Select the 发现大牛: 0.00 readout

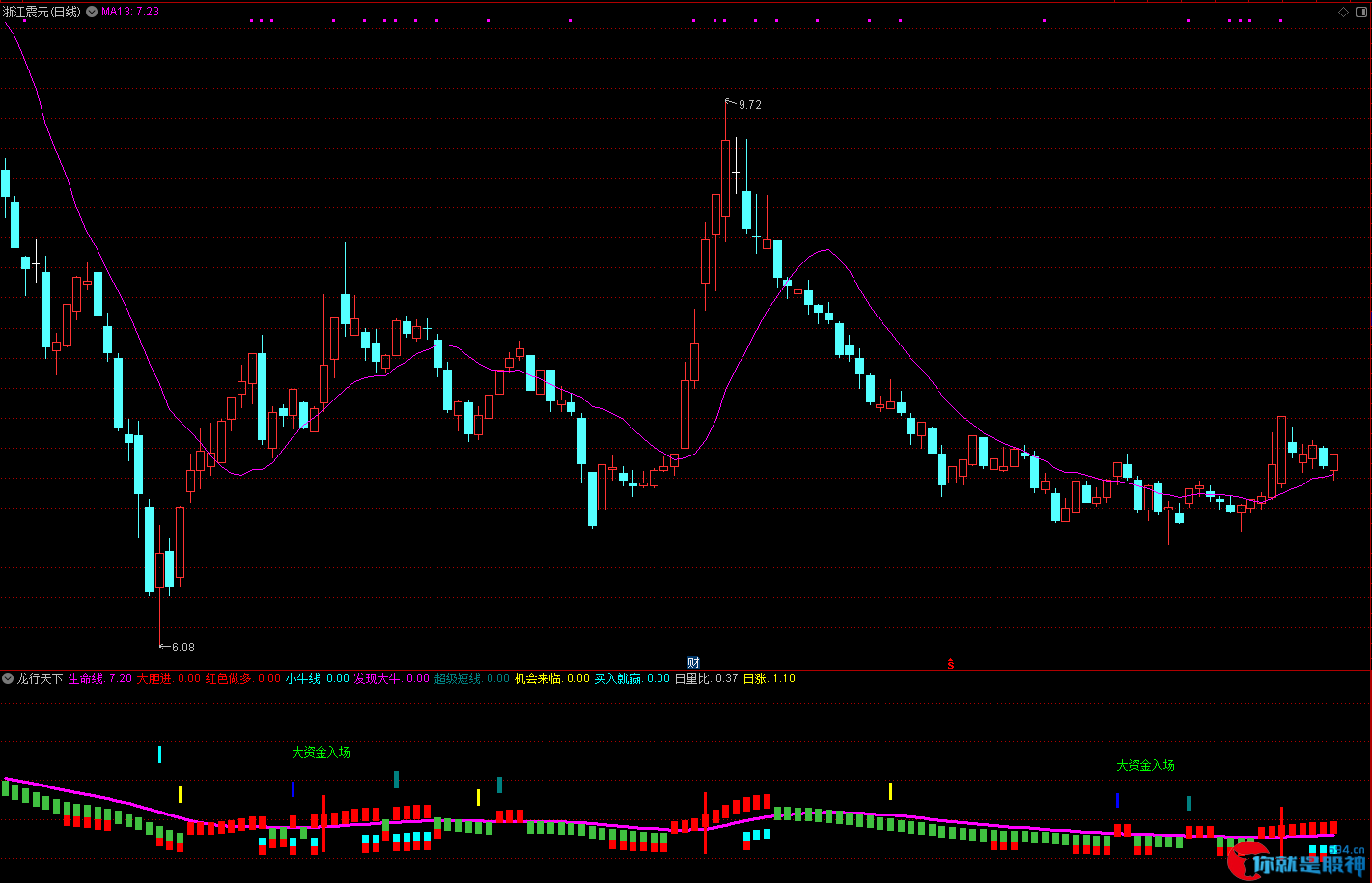click(x=392, y=678)
